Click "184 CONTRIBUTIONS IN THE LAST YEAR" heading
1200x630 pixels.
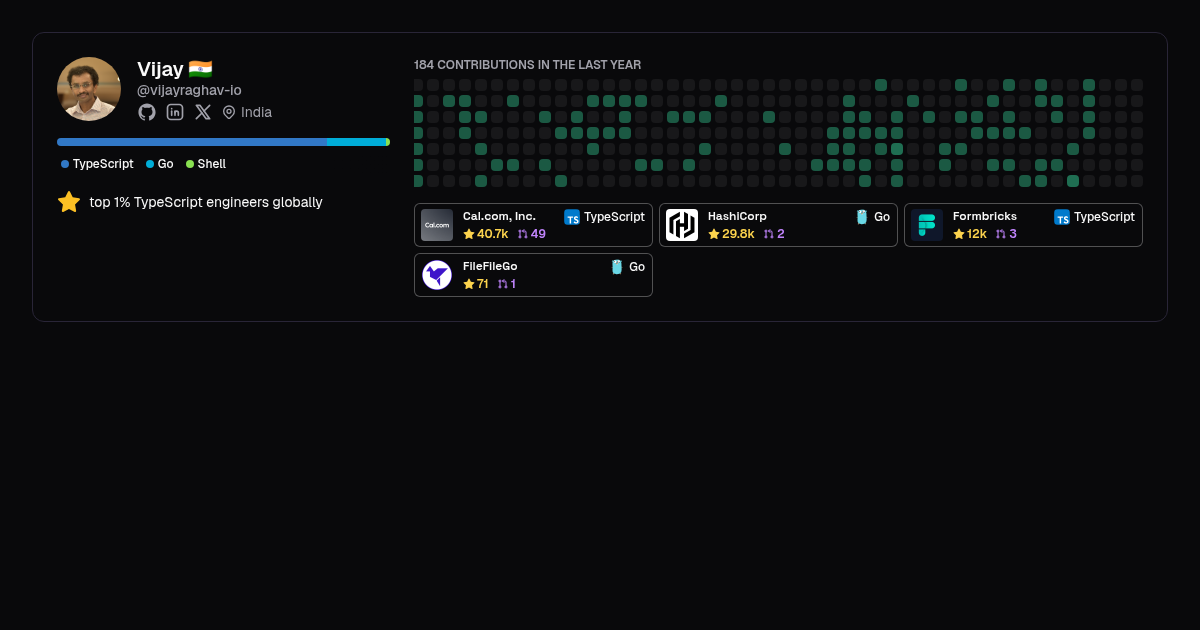(x=527, y=65)
